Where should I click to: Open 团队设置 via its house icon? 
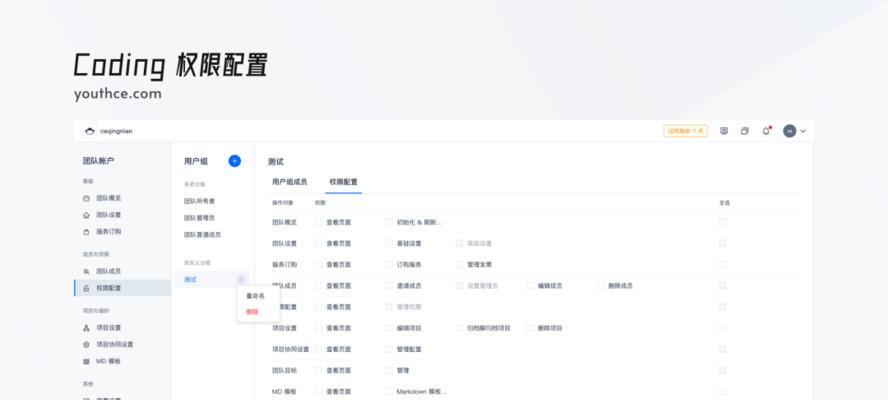click(x=86, y=215)
